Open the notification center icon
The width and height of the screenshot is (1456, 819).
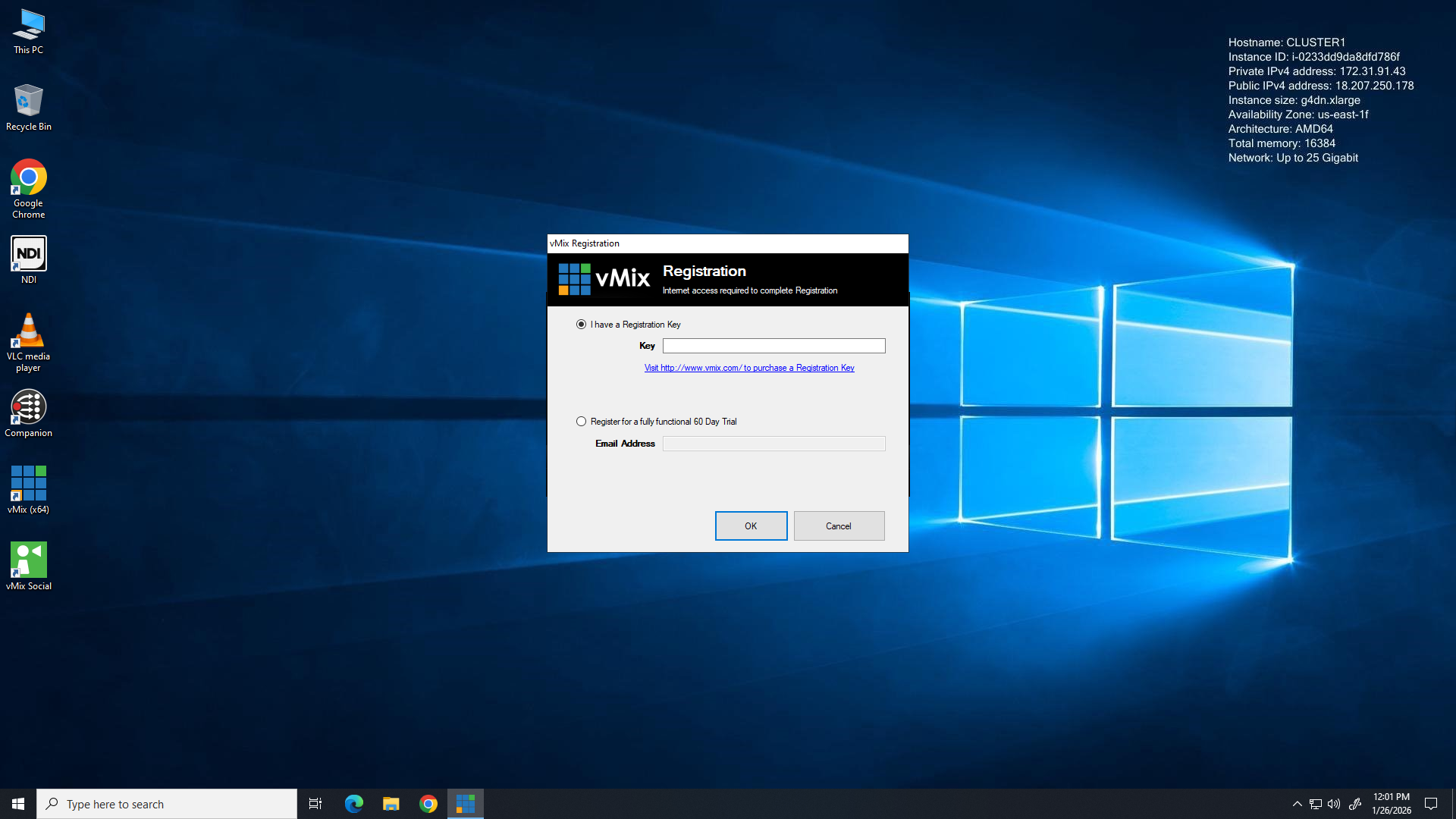click(1431, 804)
